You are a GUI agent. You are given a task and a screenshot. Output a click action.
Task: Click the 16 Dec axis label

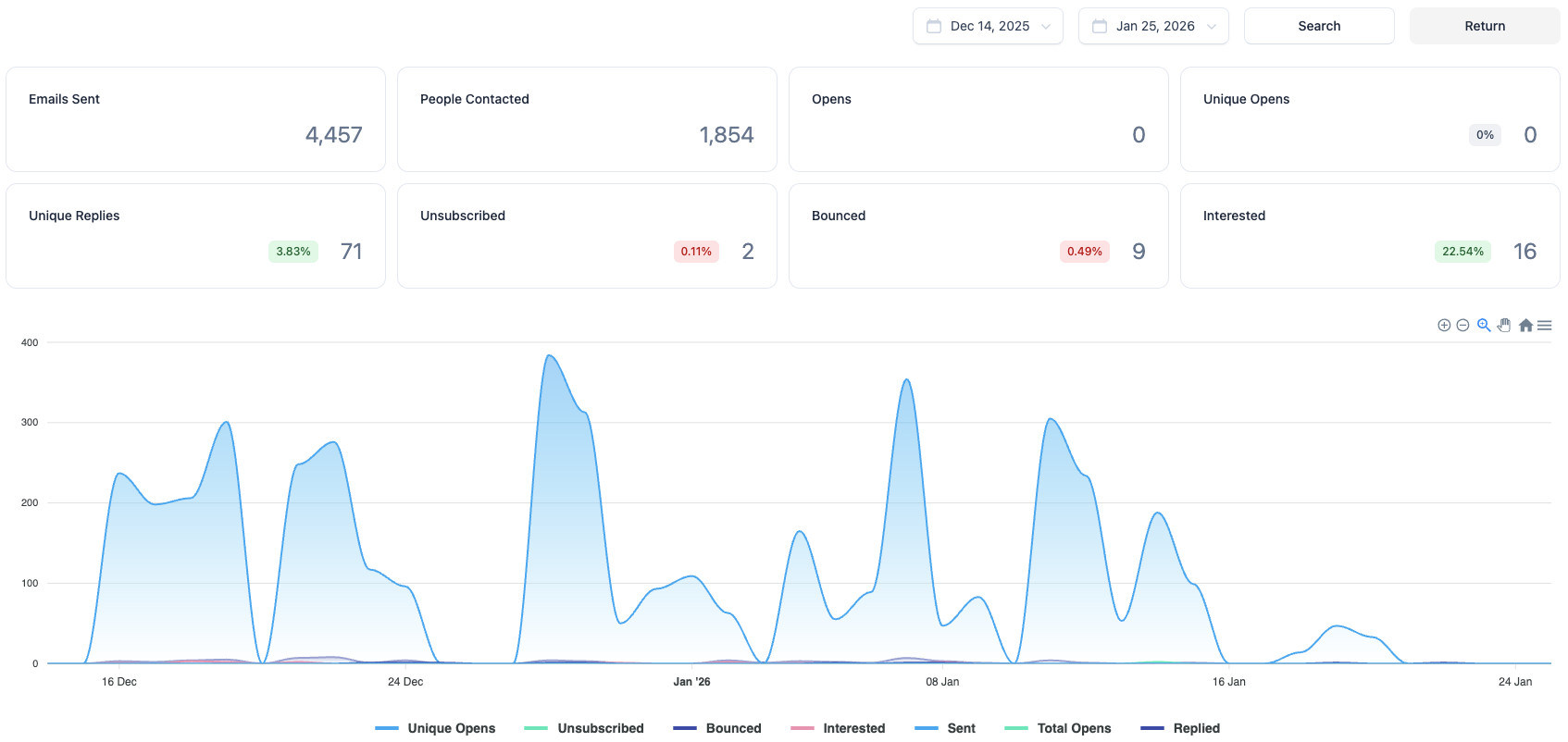point(119,682)
